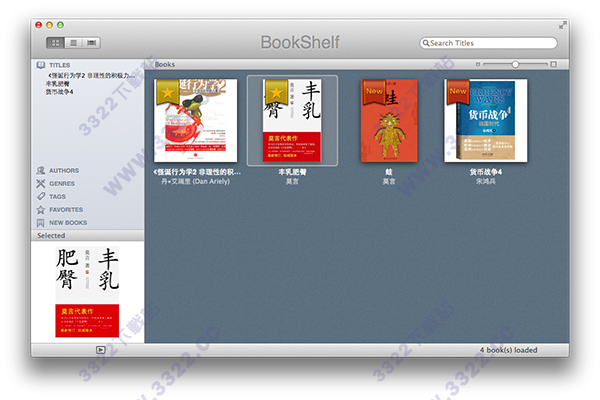Open the Genres section
This screenshot has width=600, height=400.
coord(62,183)
